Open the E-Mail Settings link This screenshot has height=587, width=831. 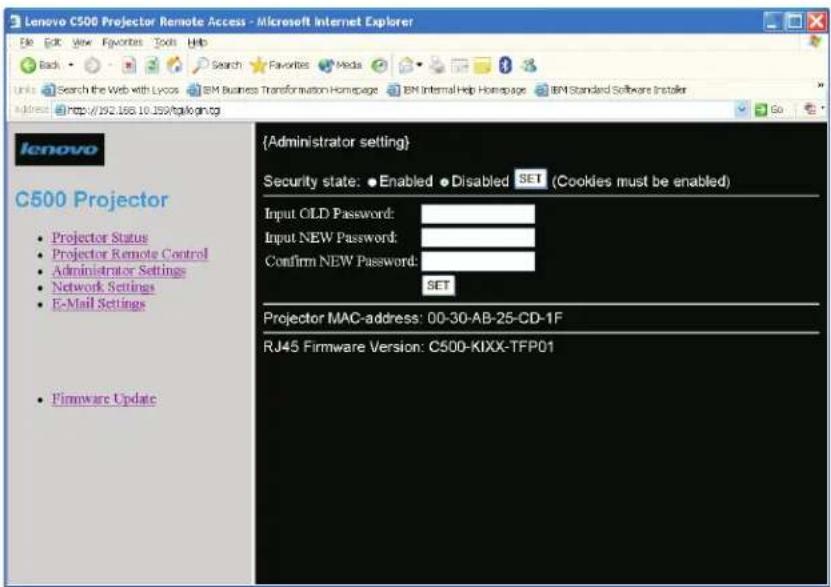pyautogui.click(x=99, y=304)
